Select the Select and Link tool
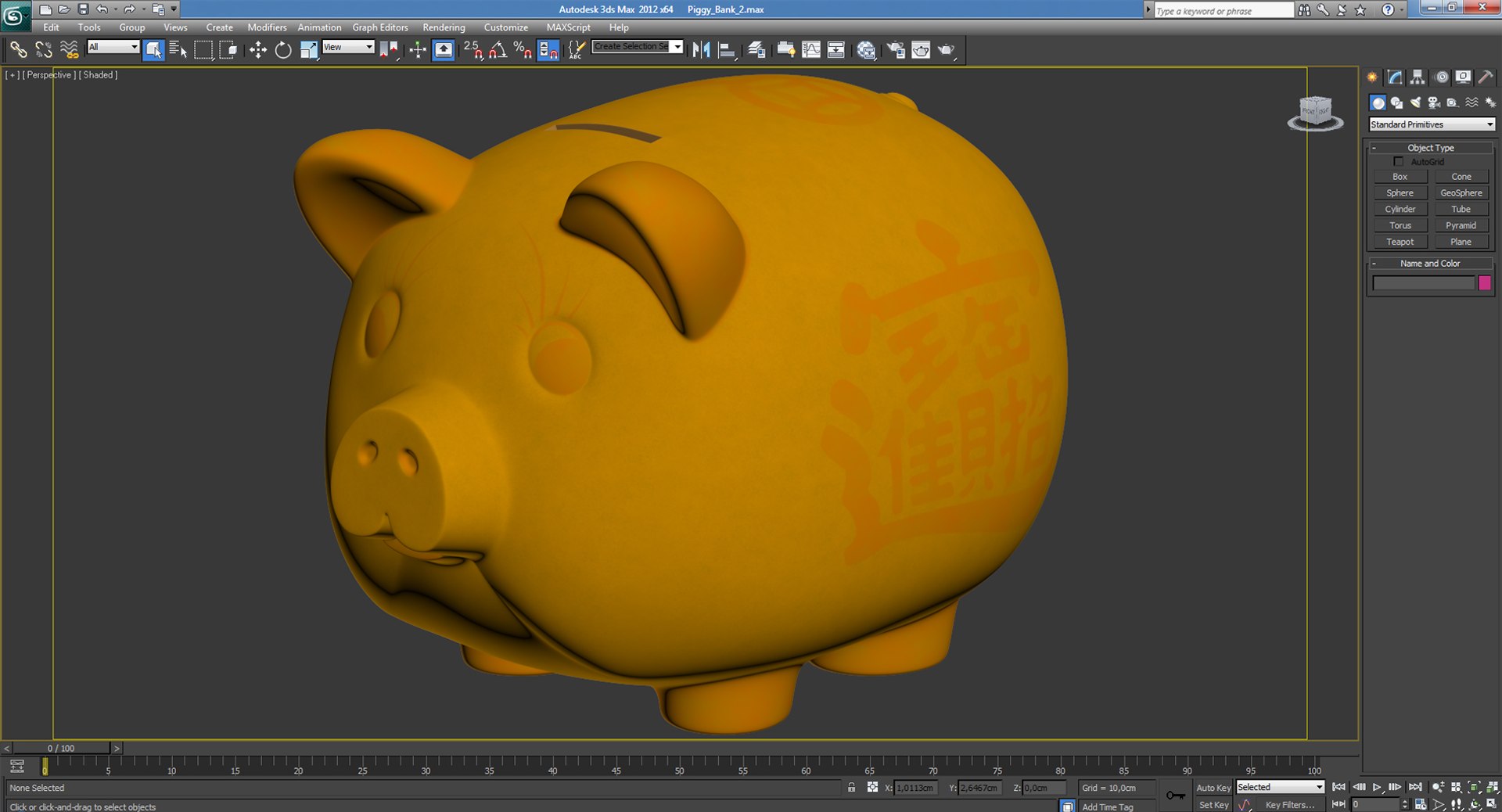 tap(18, 50)
